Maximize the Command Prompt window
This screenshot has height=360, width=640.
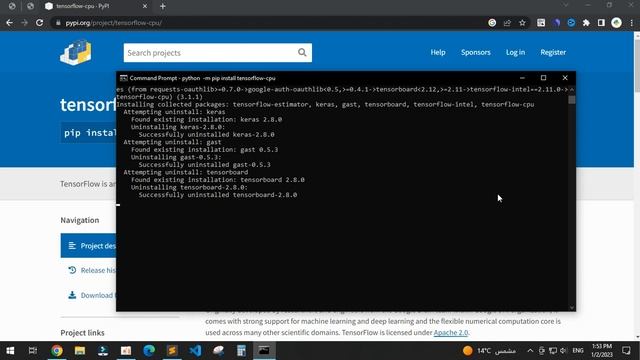point(543,78)
